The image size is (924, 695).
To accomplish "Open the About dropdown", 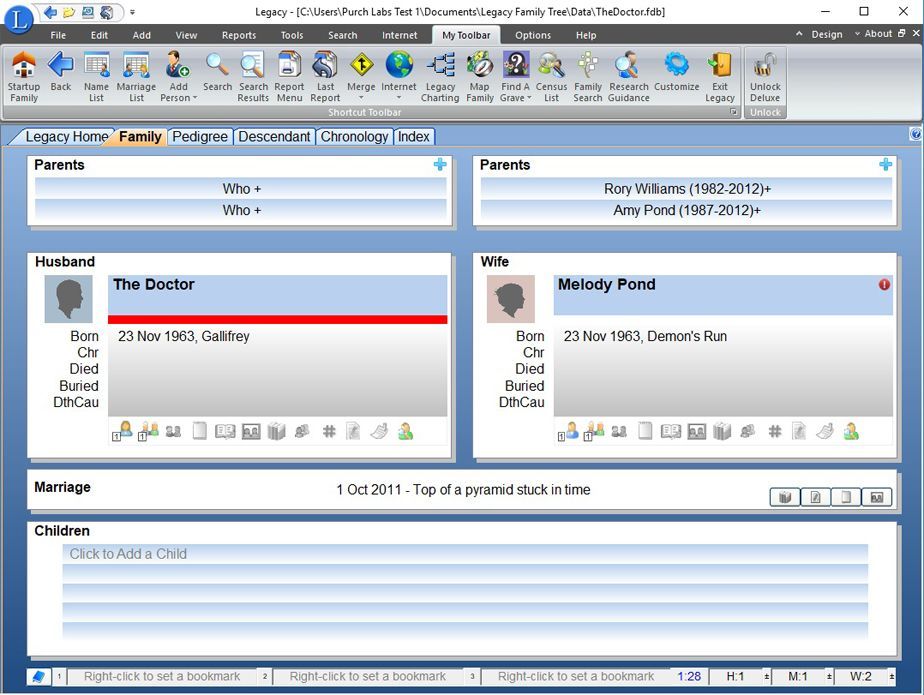I will pyautogui.click(x=873, y=34).
